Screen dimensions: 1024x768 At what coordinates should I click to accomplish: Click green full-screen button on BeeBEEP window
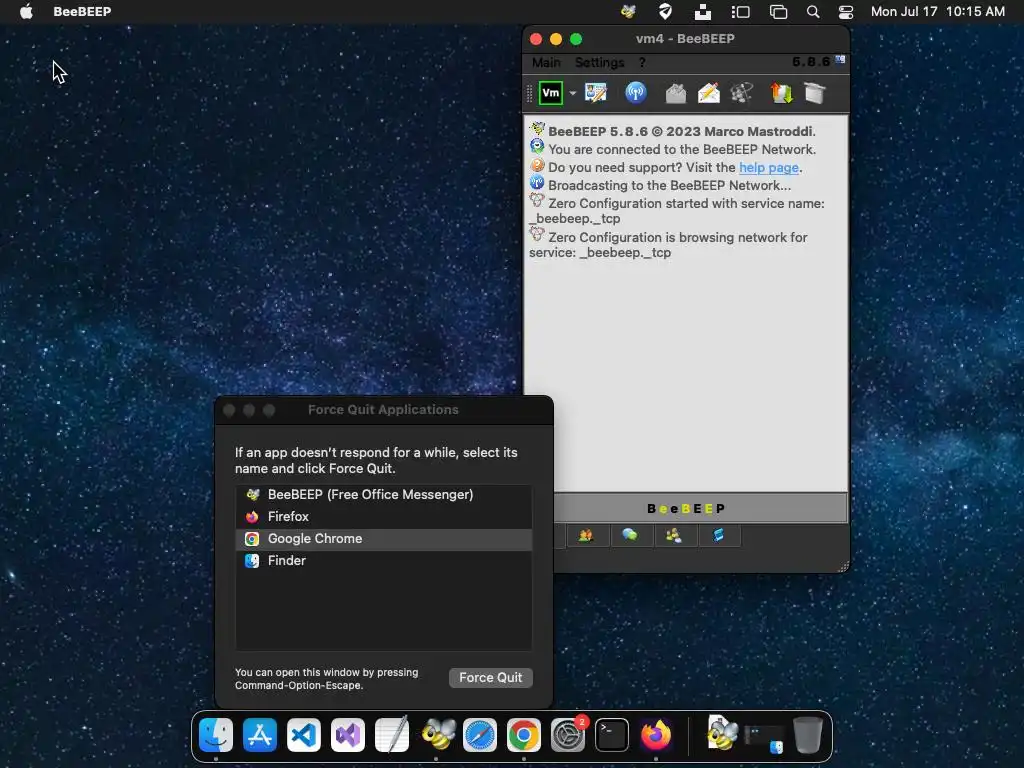(576, 39)
